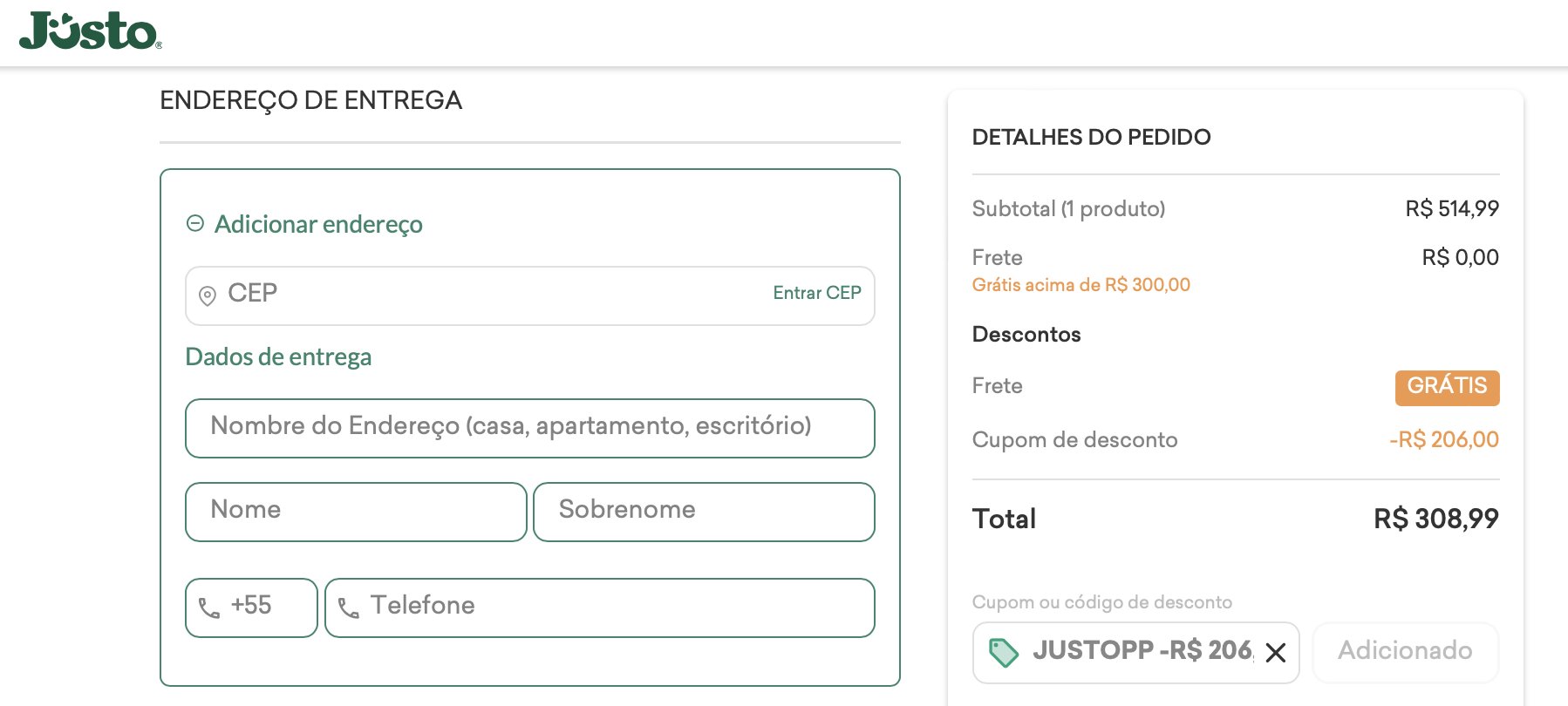
Task: Click into the Telefone field
Action: coord(600,608)
